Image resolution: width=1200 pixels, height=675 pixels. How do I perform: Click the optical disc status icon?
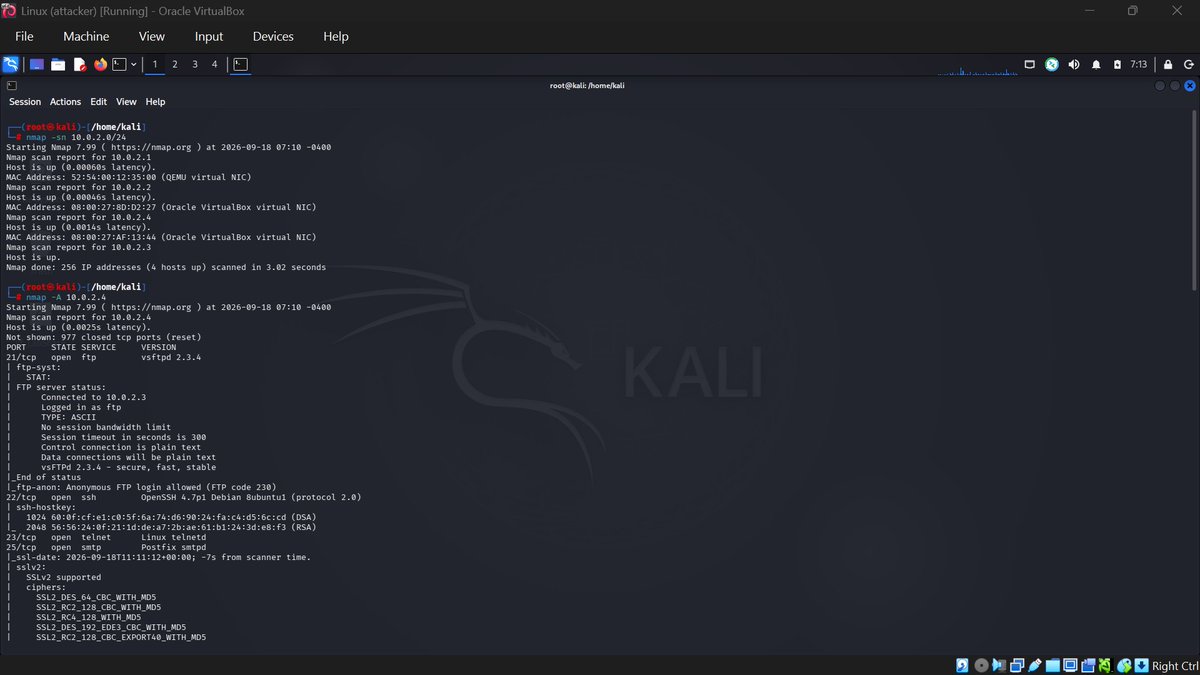point(982,666)
